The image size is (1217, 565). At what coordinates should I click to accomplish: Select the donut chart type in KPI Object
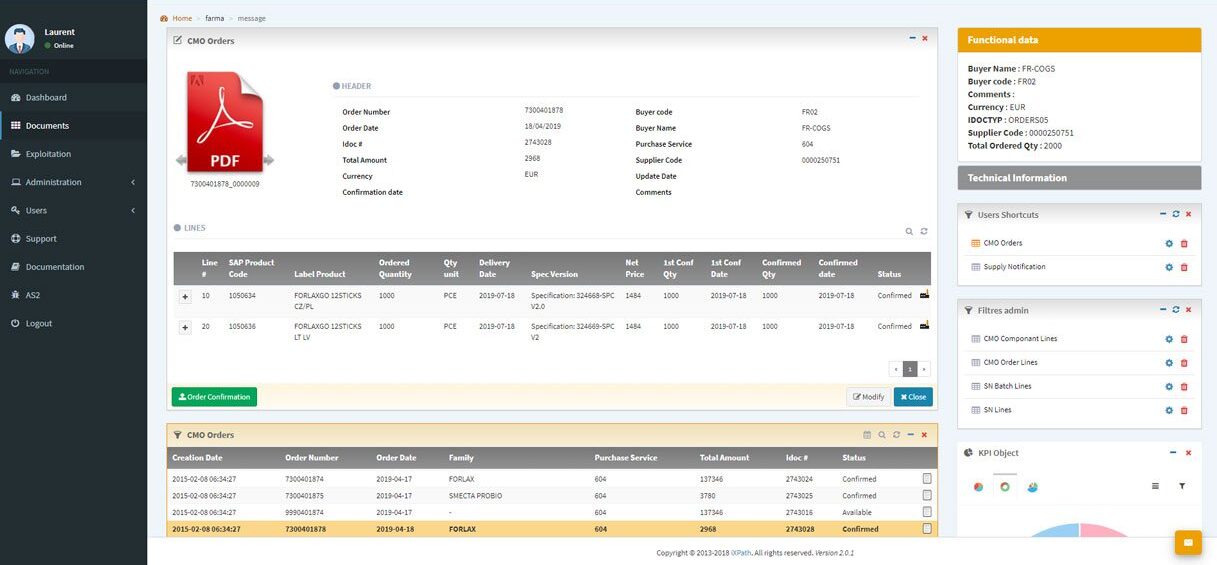1005,487
